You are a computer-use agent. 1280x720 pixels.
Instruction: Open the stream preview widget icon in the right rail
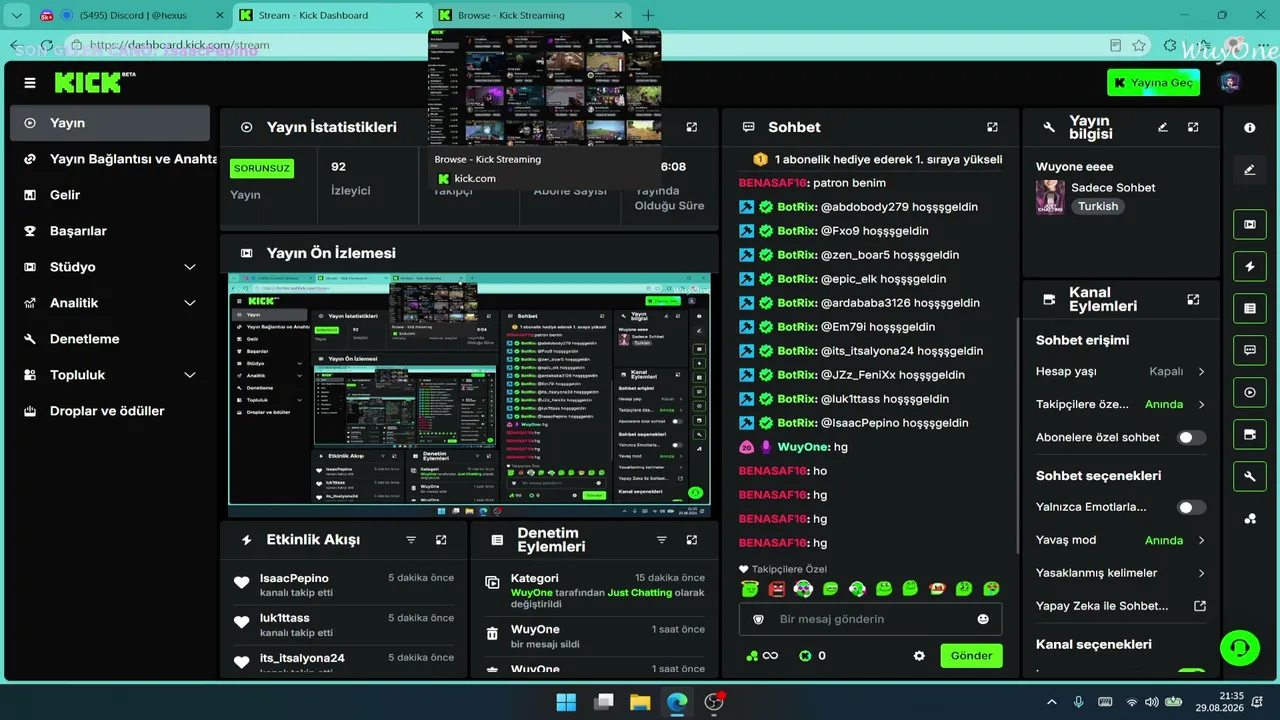(x=1249, y=224)
